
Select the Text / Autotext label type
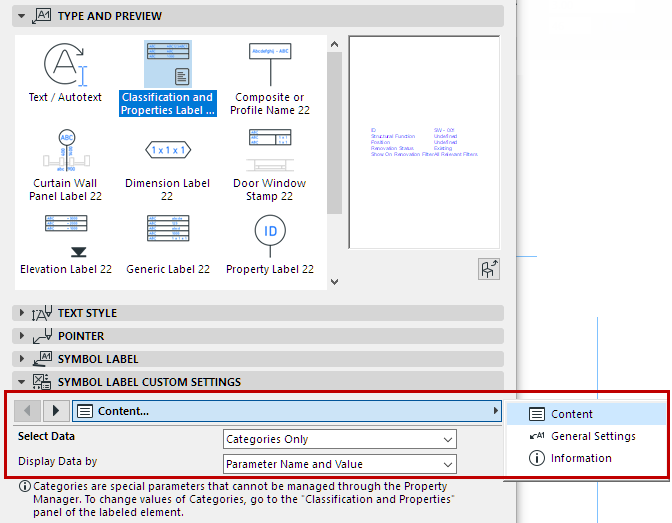coord(65,73)
